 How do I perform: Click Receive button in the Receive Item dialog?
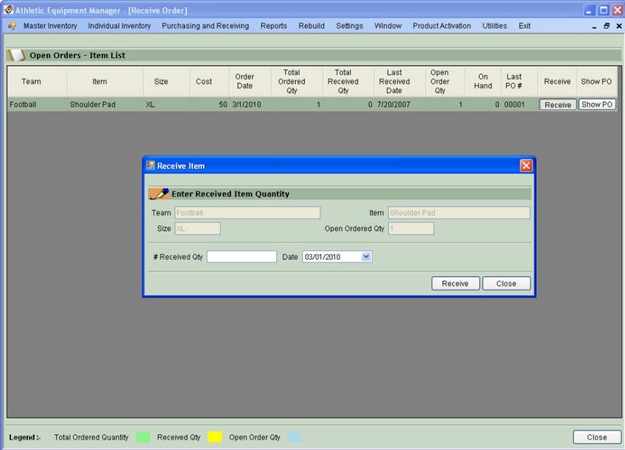coord(455,283)
